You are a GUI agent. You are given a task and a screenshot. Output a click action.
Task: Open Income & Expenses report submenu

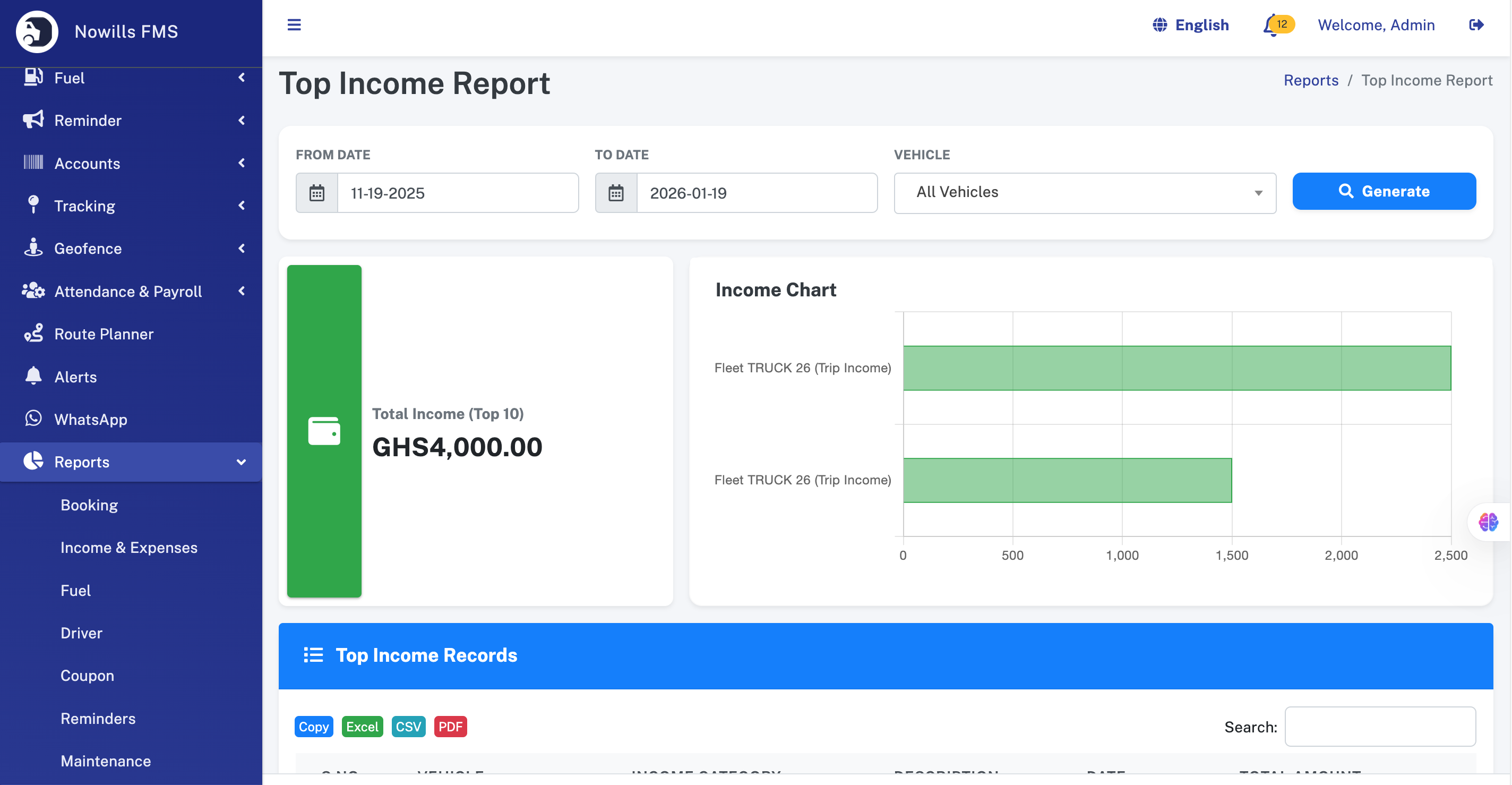[128, 547]
